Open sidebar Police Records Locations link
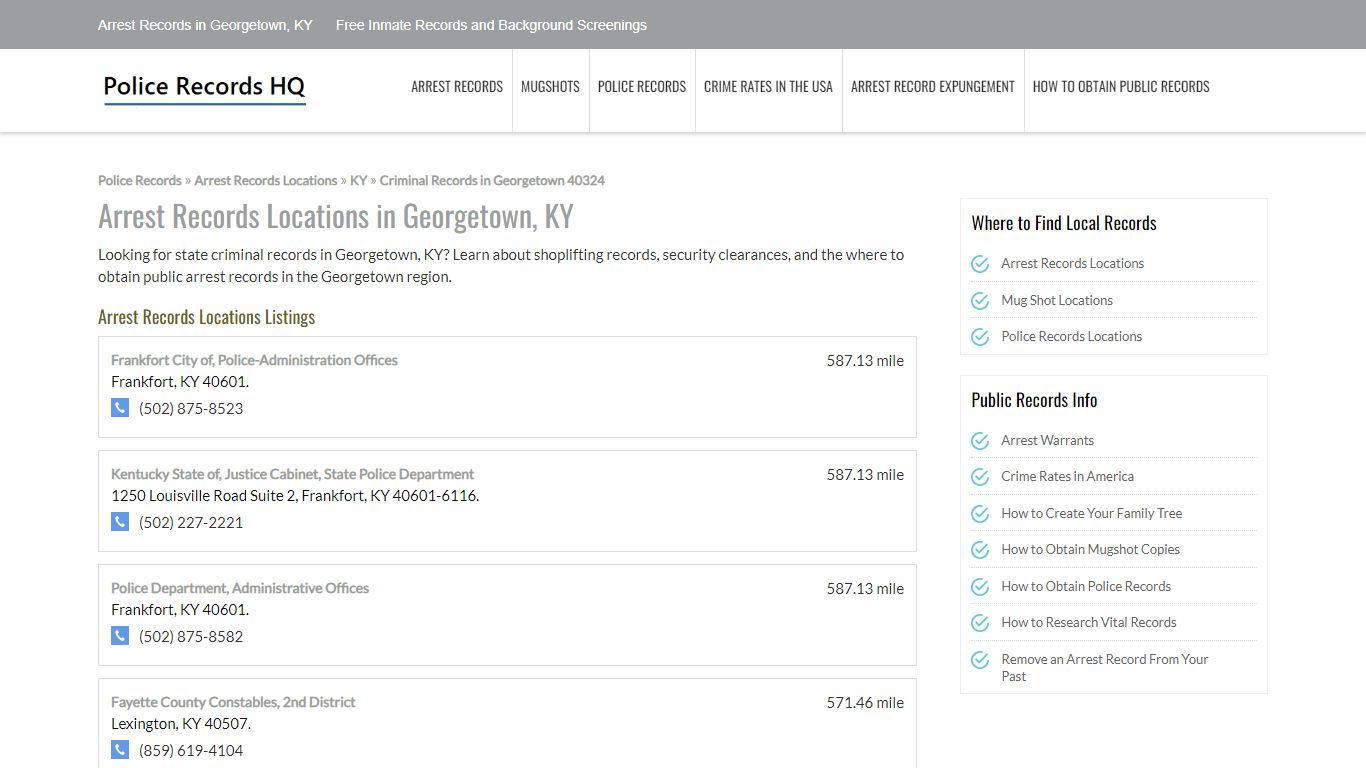1366x768 pixels. (1071, 337)
